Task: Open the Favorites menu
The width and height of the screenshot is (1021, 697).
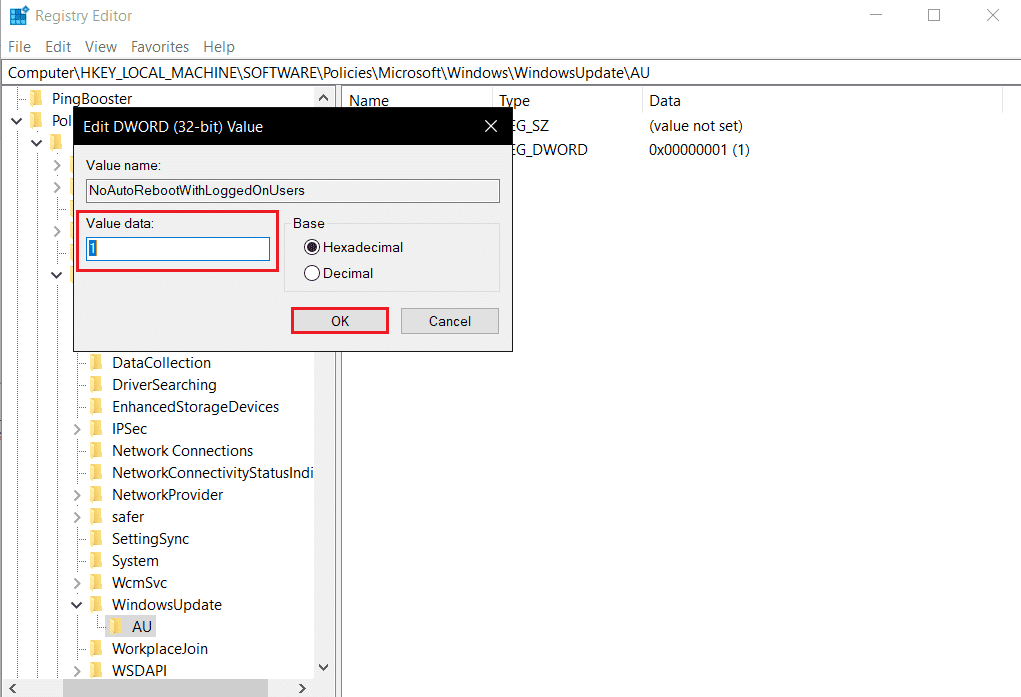Action: click(x=159, y=46)
